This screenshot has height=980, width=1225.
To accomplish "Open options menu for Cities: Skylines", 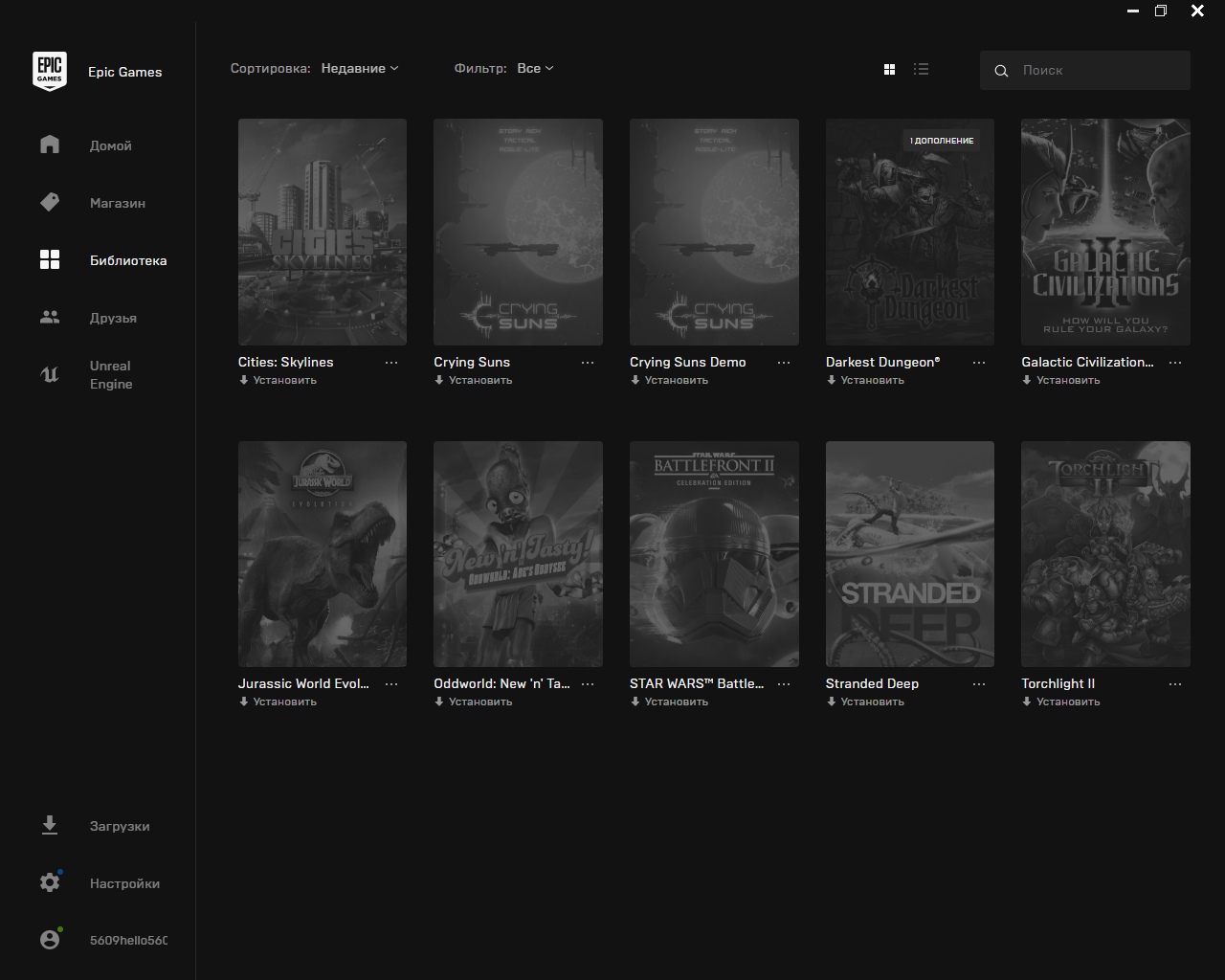I will [x=391, y=363].
